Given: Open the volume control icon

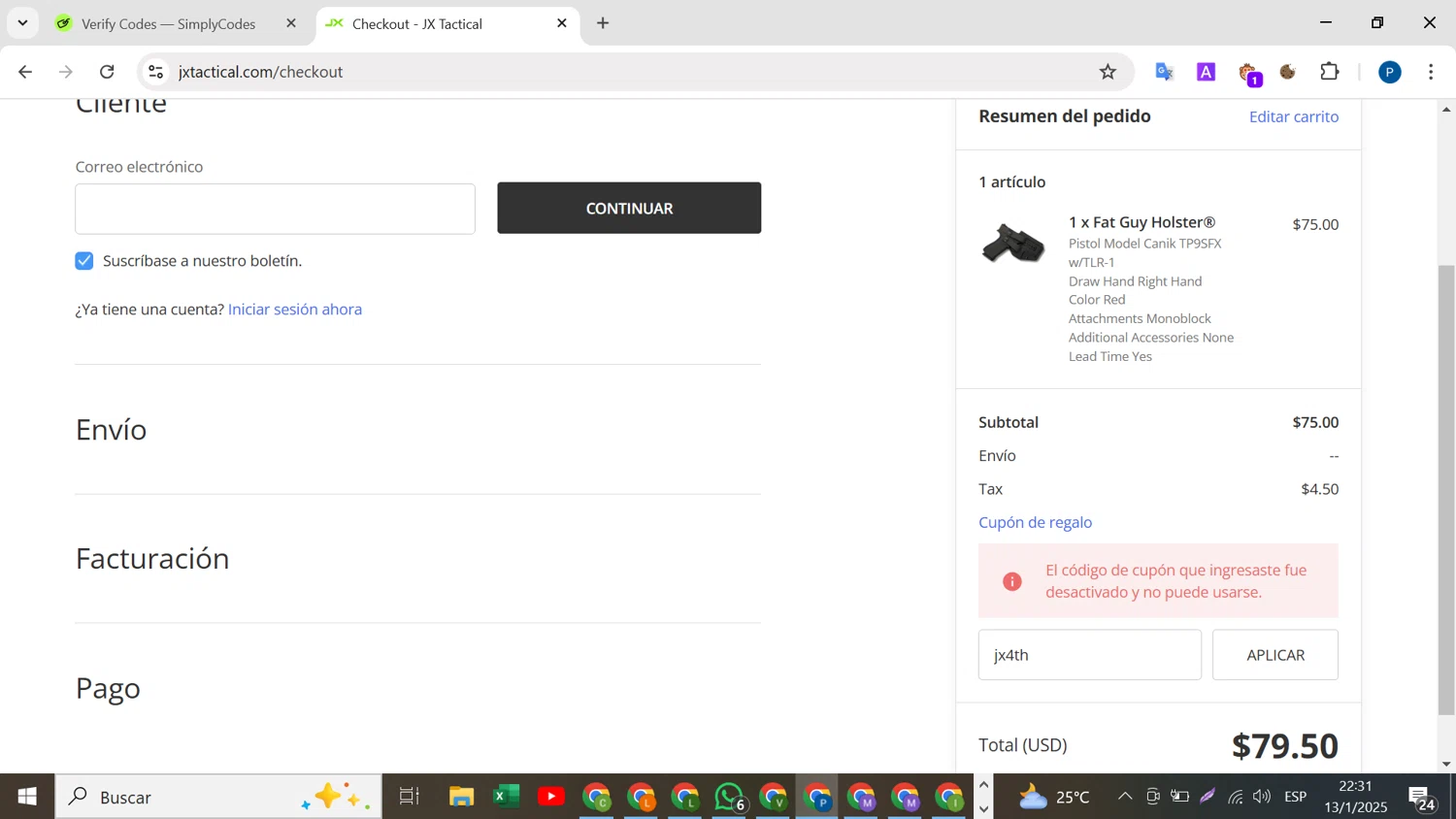Looking at the screenshot, I should pyautogui.click(x=1262, y=797).
